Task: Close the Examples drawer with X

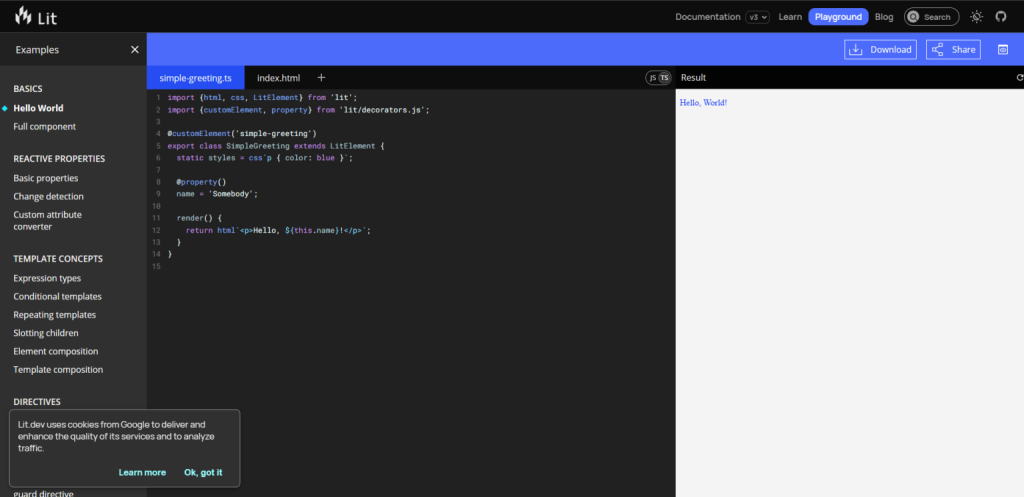Action: [x=135, y=50]
